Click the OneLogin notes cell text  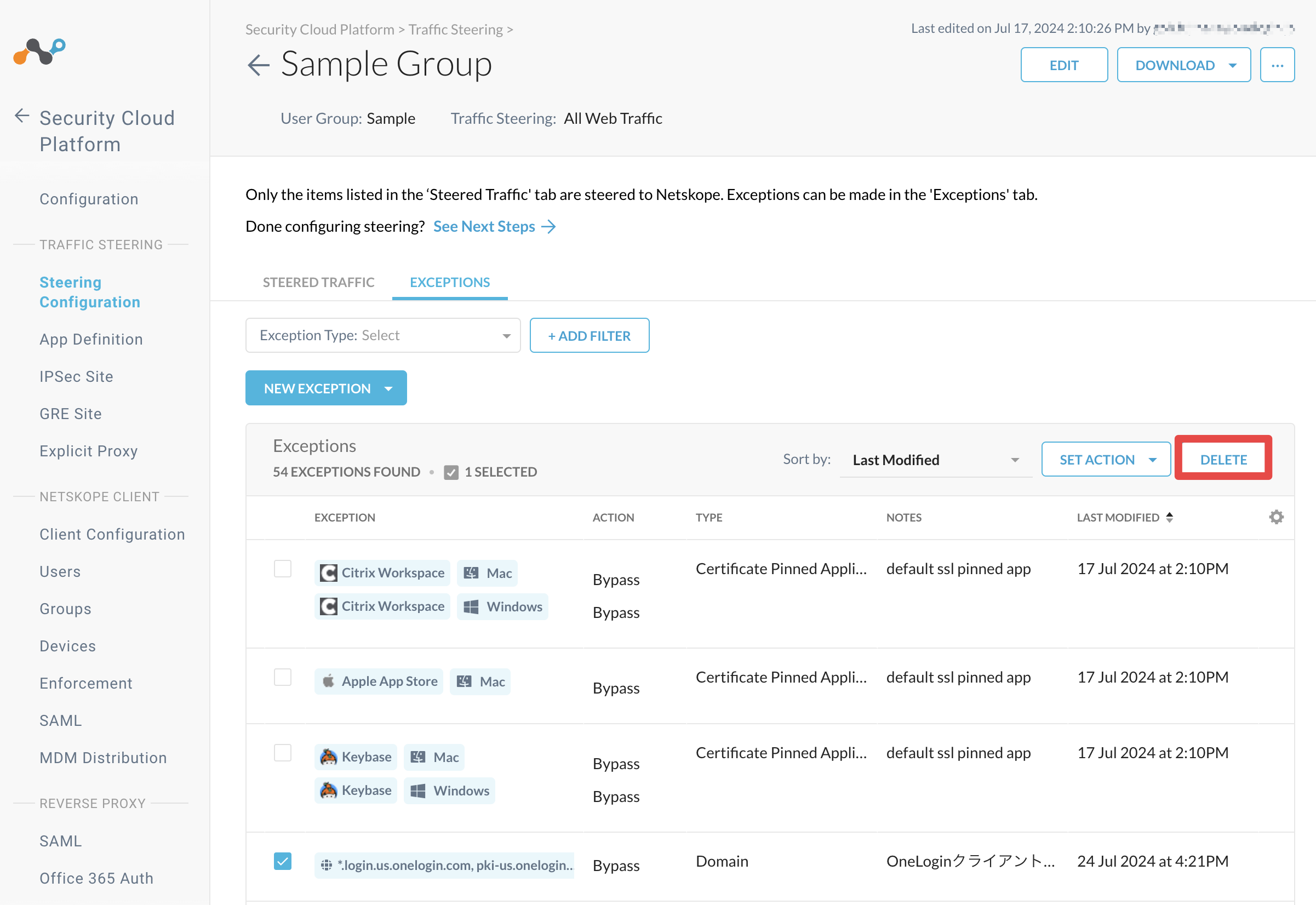(971, 861)
